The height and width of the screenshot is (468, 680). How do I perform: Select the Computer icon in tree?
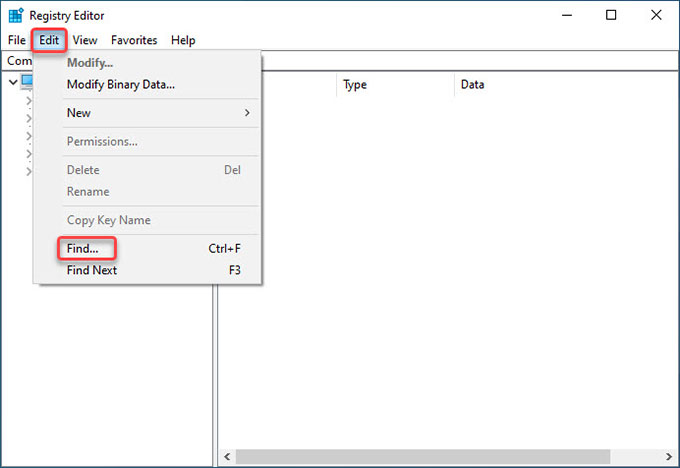(x=27, y=82)
